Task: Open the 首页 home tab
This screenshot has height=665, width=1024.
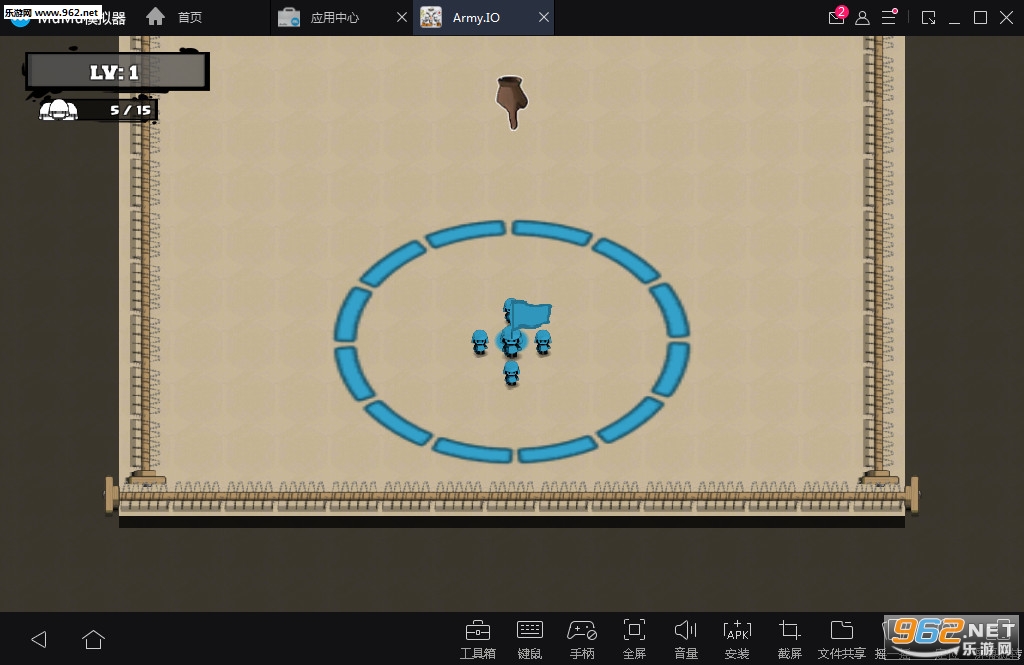Action: click(174, 17)
